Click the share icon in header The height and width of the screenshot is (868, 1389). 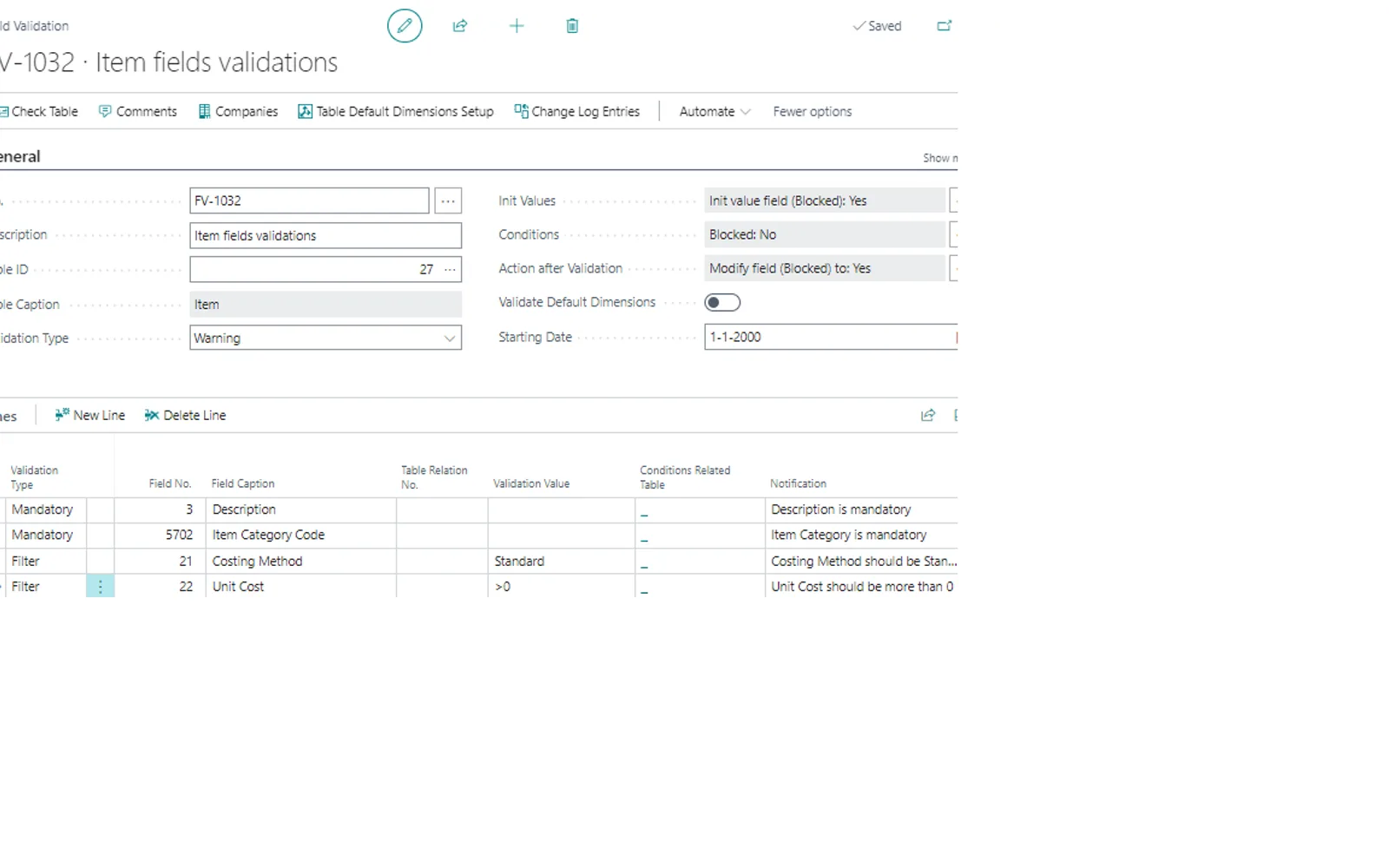460,26
